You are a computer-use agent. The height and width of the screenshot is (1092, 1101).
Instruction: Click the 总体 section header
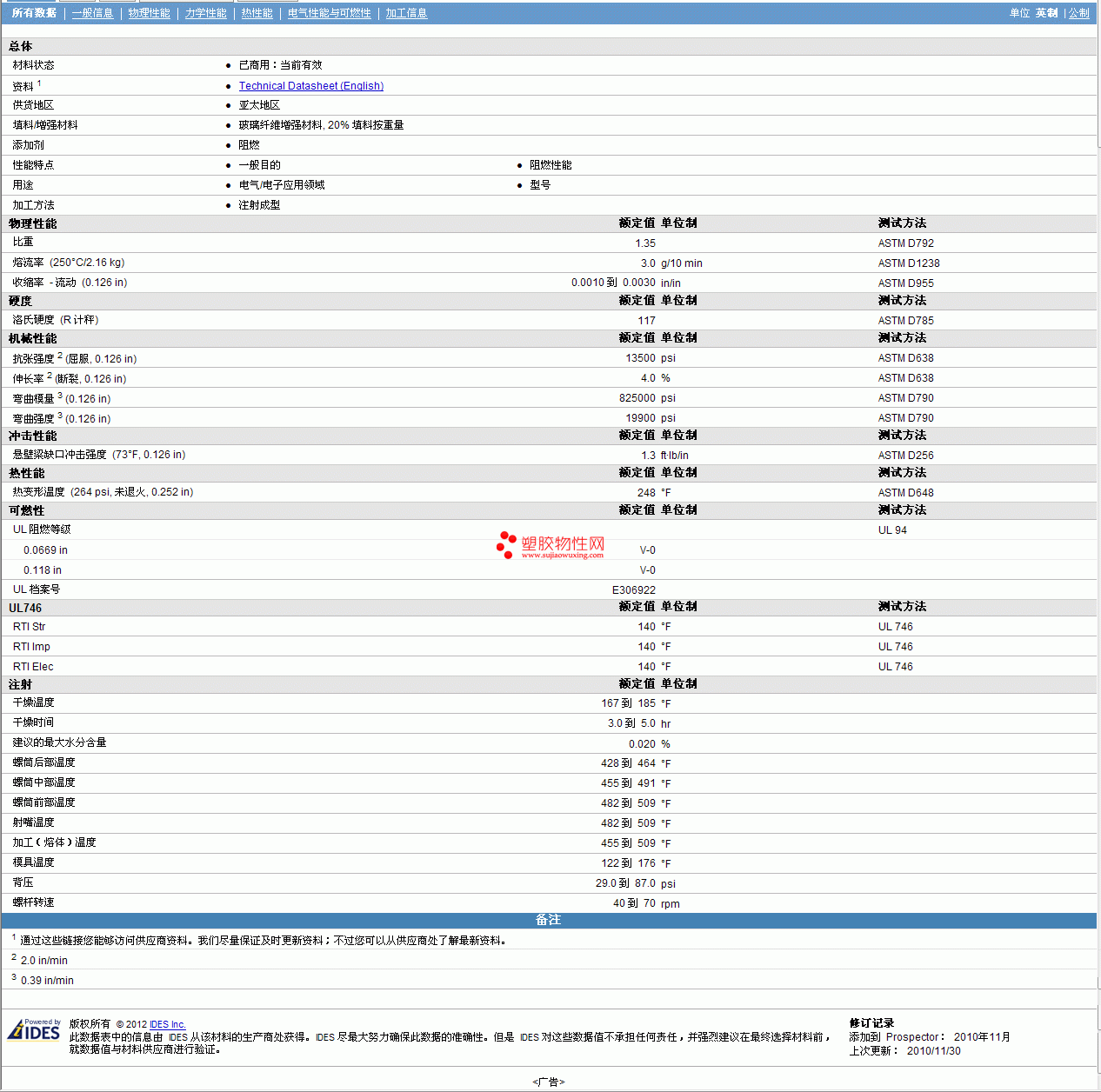tap(21, 47)
